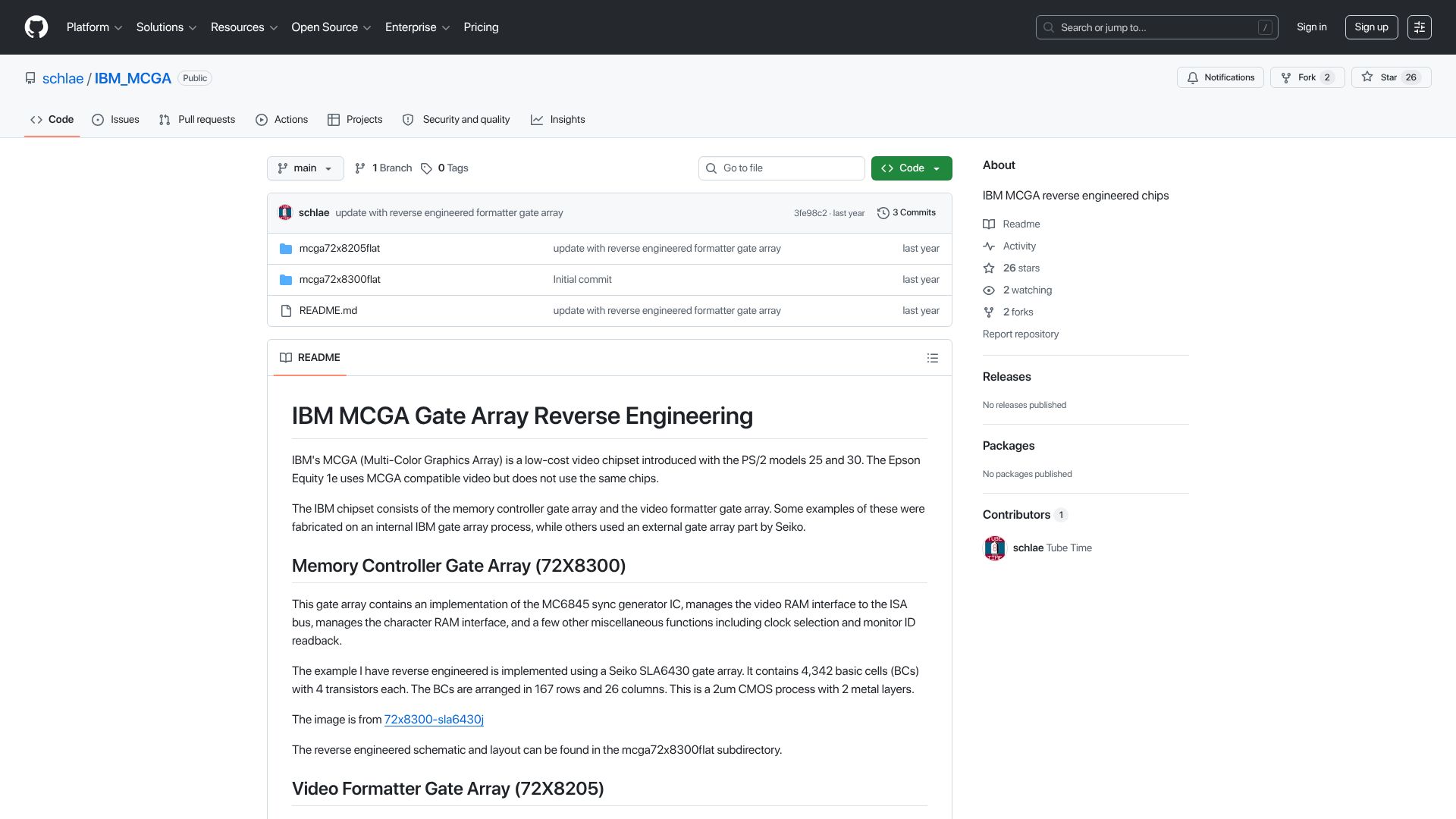Click the schlae avatar in commit row
Image resolution: width=1456 pixels, height=819 pixels.
(285, 213)
